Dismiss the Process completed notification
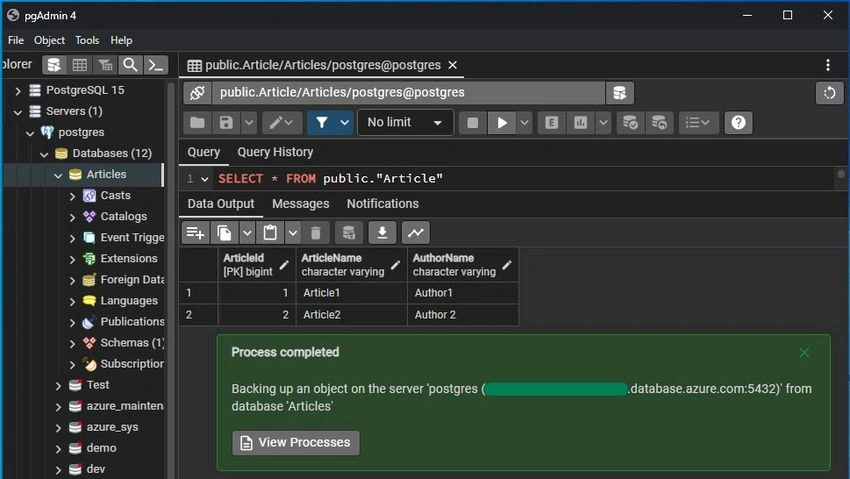 pyautogui.click(x=804, y=353)
